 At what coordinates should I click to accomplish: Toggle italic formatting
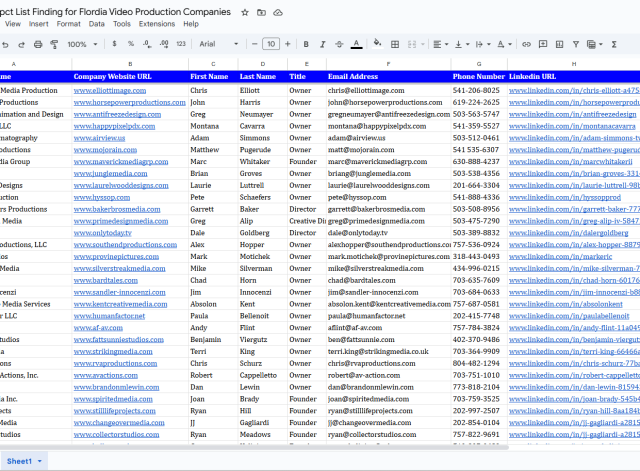click(322, 44)
